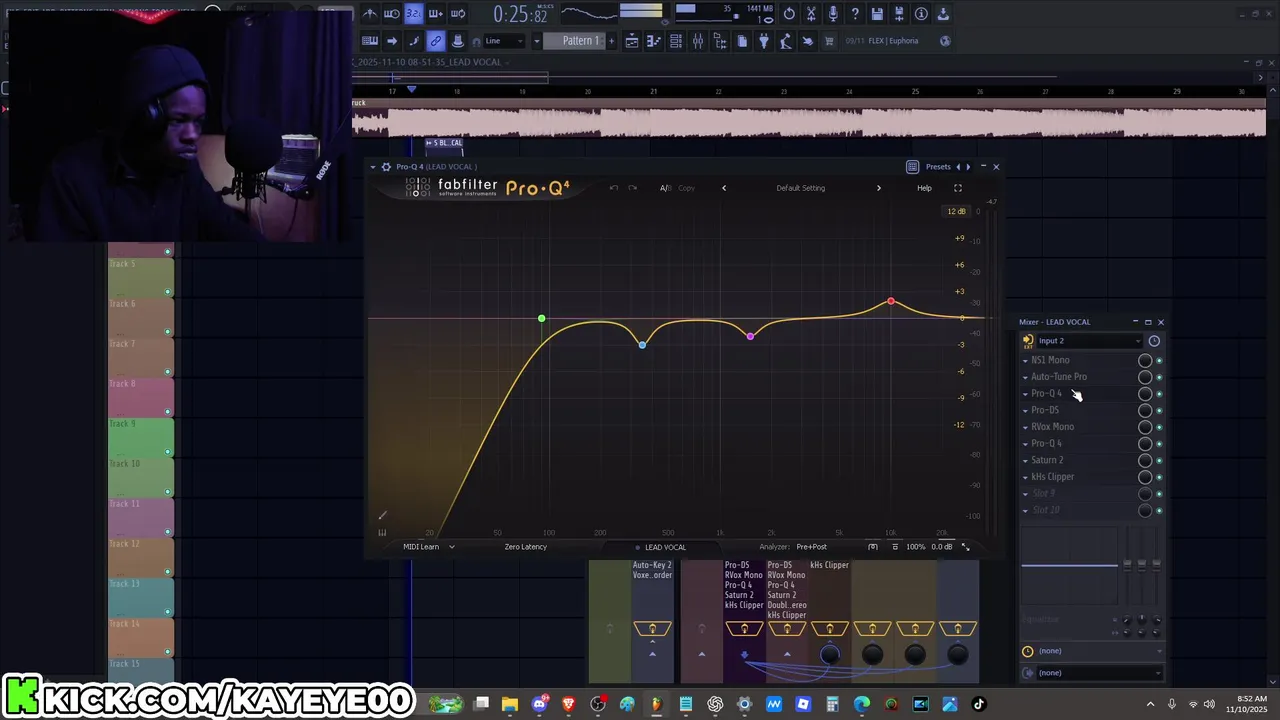This screenshot has height=720, width=1280.
Task: Toggle RVox Mono effect slot on/off
Action: pos(1159,427)
